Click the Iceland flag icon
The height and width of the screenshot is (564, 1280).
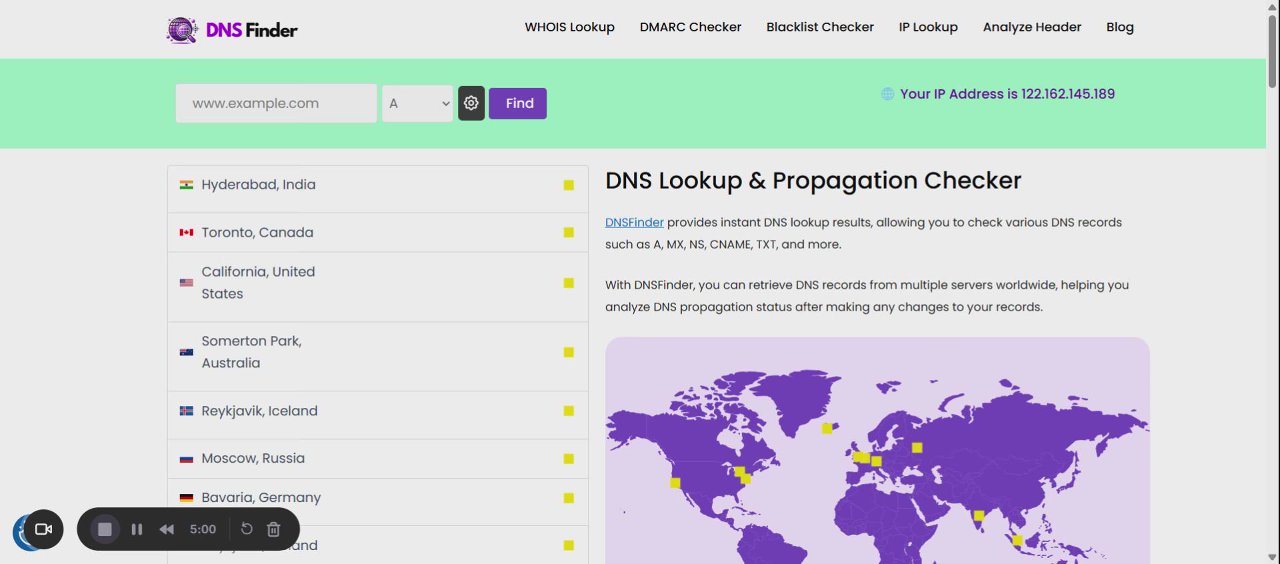point(186,411)
